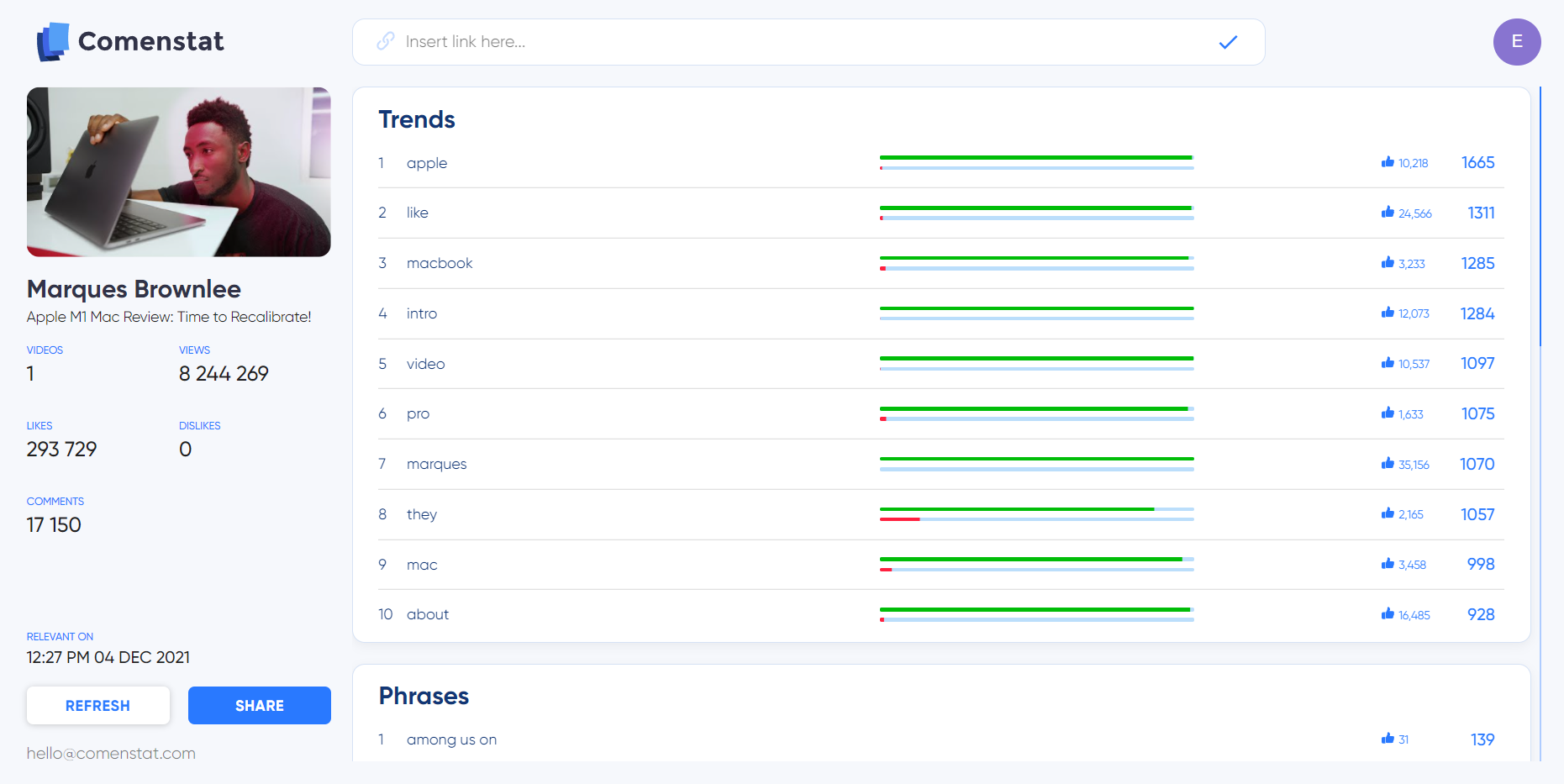Click thumbs-up icon in like row
The width and height of the screenshot is (1564, 784).
point(1388,213)
